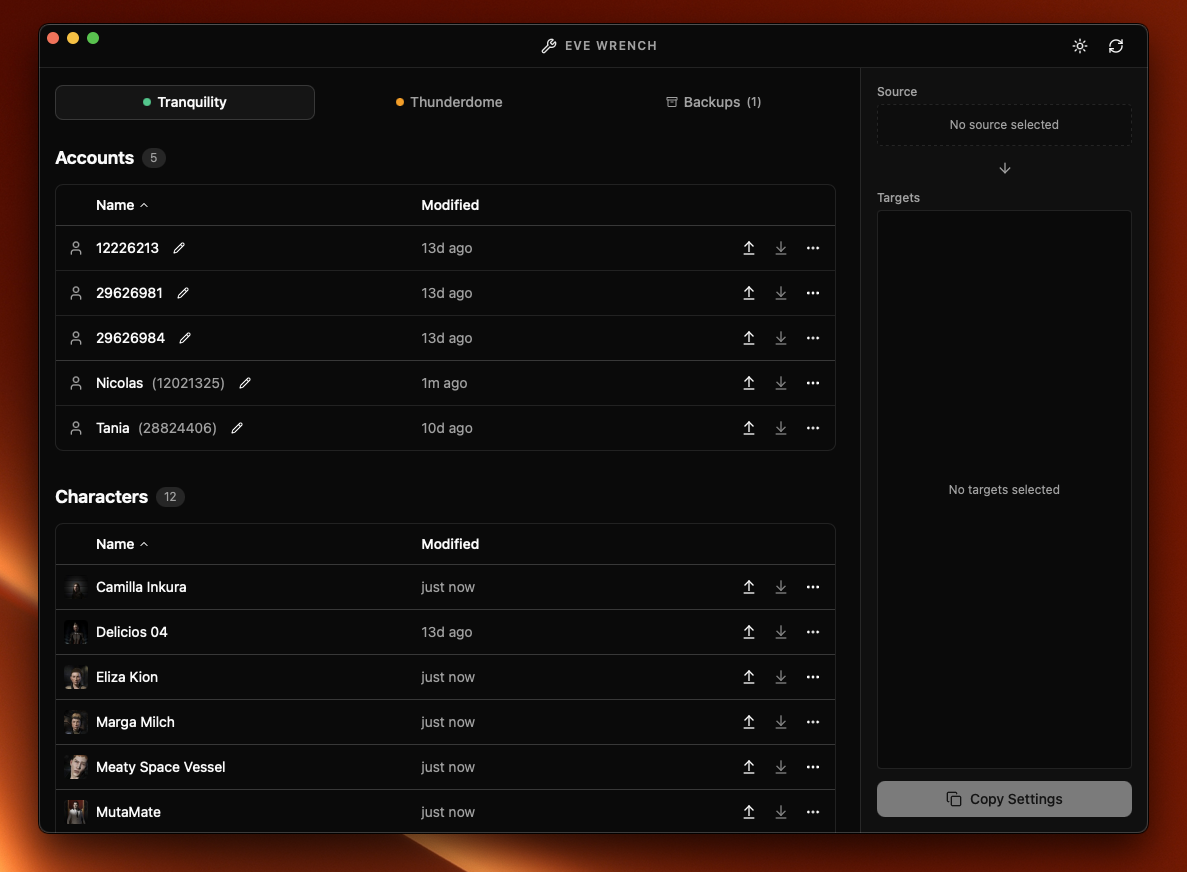1187x872 pixels.
Task: Edit alias for account 12226213
Action: [x=179, y=248]
